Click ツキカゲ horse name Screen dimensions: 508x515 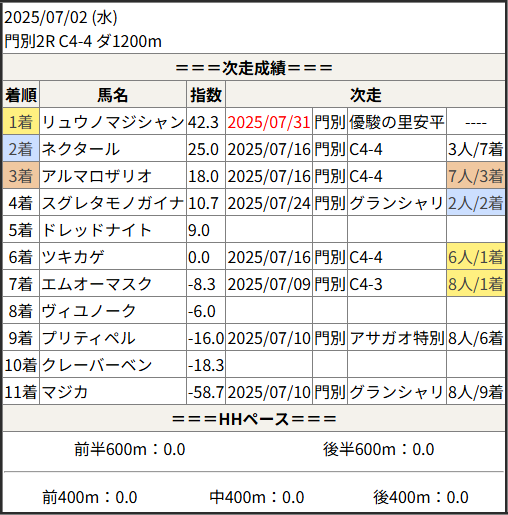pyautogui.click(x=72, y=257)
